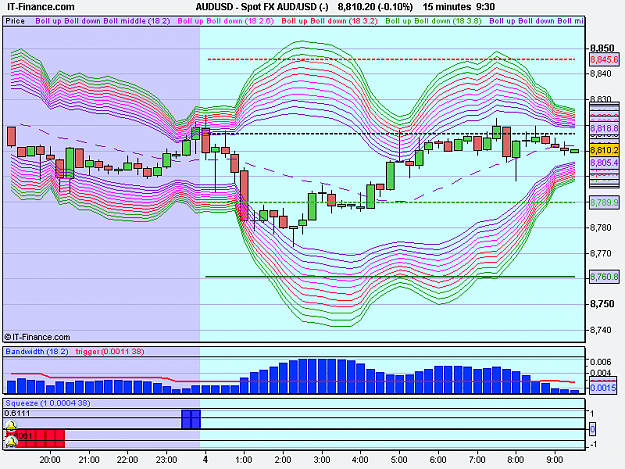Click the alert bell on the red Squeeze row
This screenshot has height=469, width=625.
pyautogui.click(x=11, y=440)
